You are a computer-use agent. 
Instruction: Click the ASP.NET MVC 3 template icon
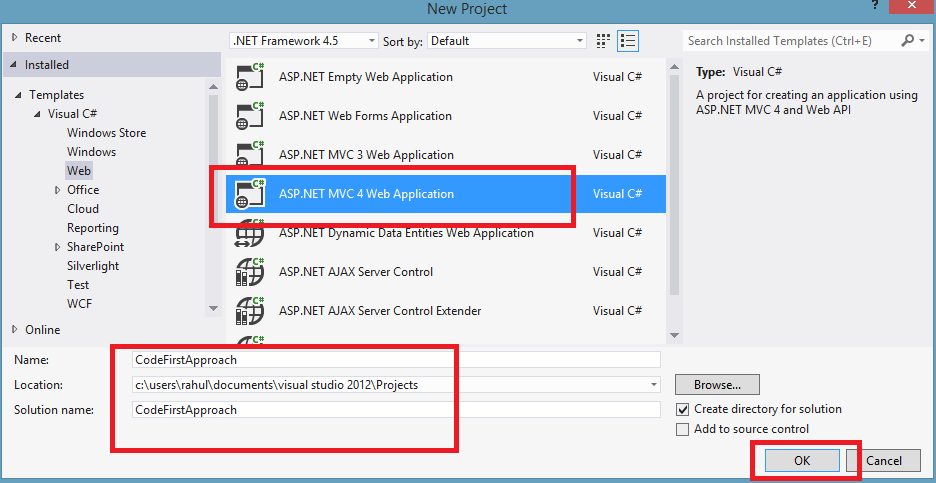(x=249, y=156)
